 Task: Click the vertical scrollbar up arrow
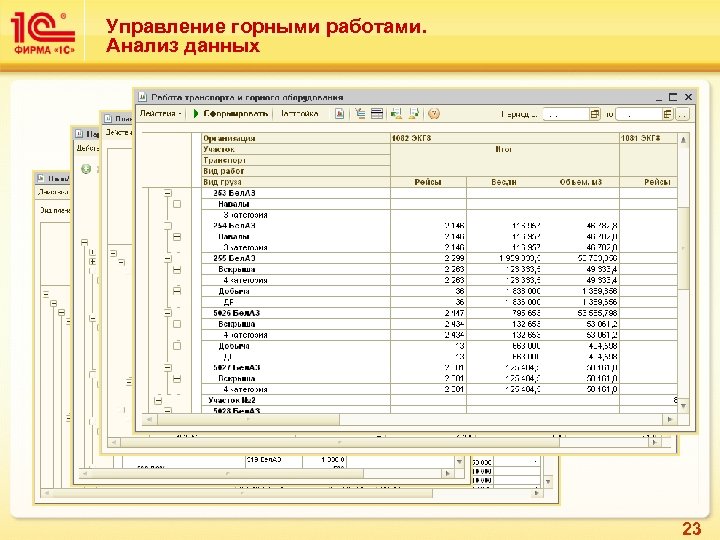(x=683, y=140)
